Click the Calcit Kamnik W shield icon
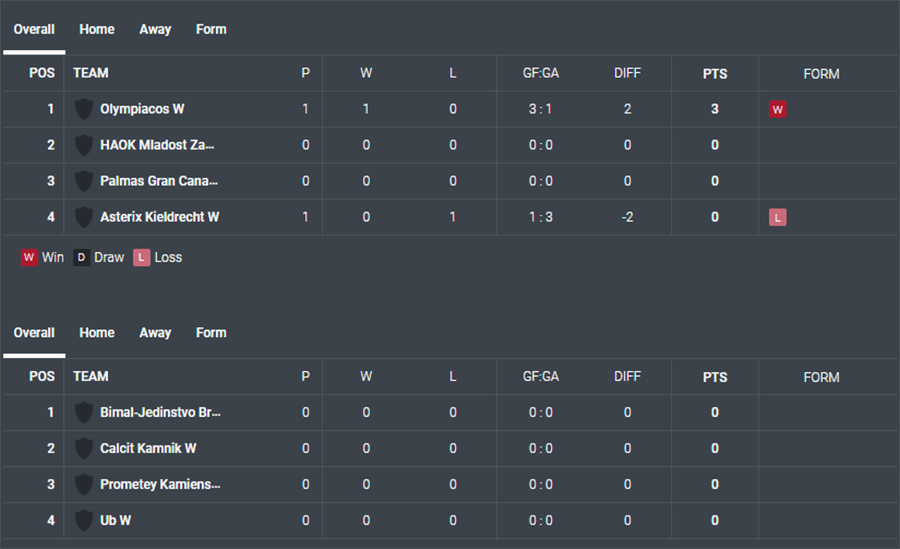The height and width of the screenshot is (549, 900). tap(84, 449)
